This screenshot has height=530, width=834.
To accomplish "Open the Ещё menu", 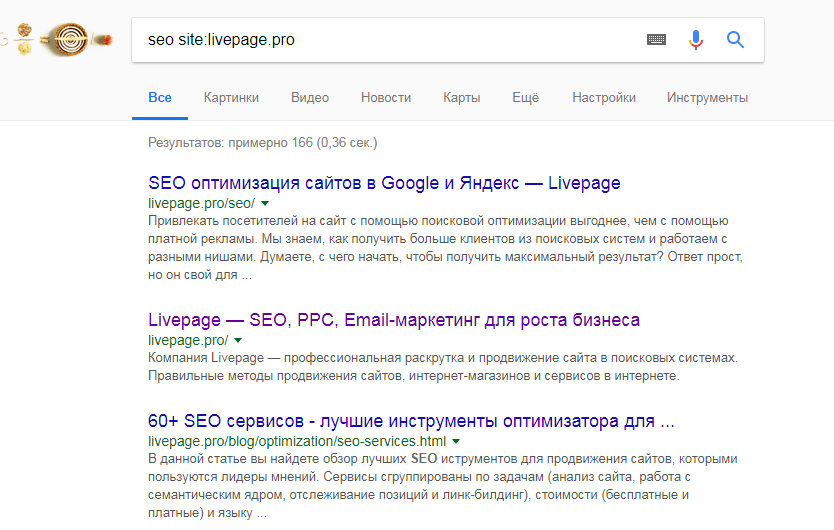I will (x=525, y=98).
